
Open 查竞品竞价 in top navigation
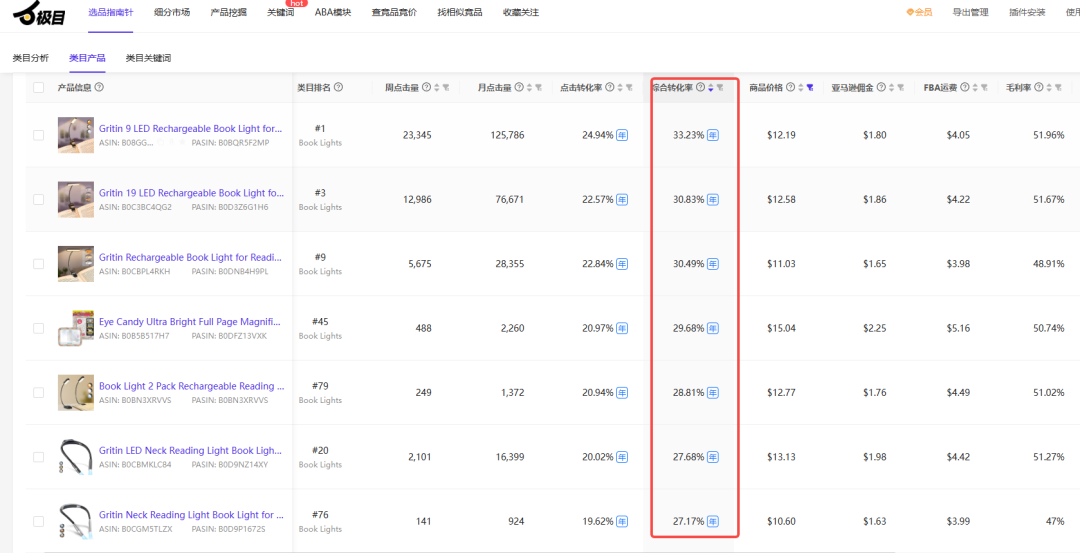coord(394,12)
